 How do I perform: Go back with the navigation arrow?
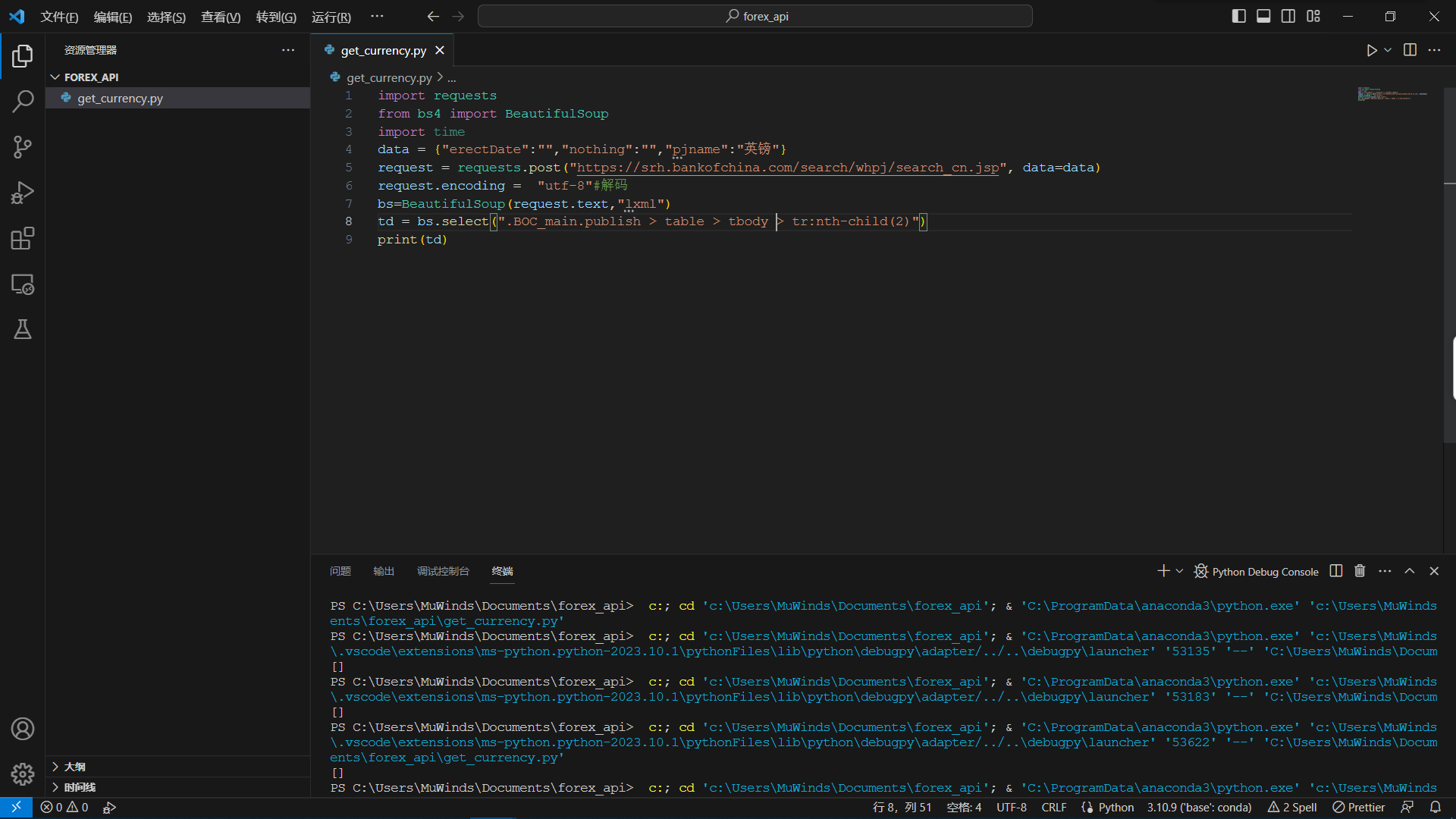433,16
